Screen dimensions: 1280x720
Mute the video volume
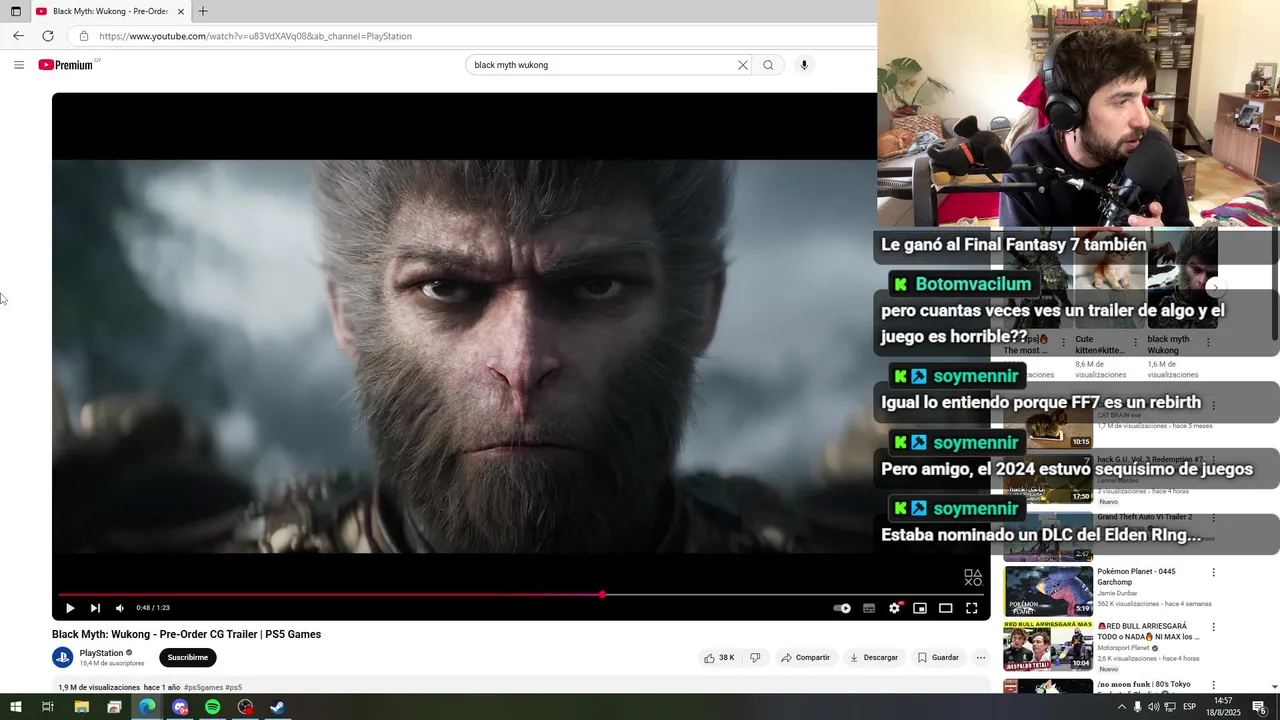[x=120, y=608]
